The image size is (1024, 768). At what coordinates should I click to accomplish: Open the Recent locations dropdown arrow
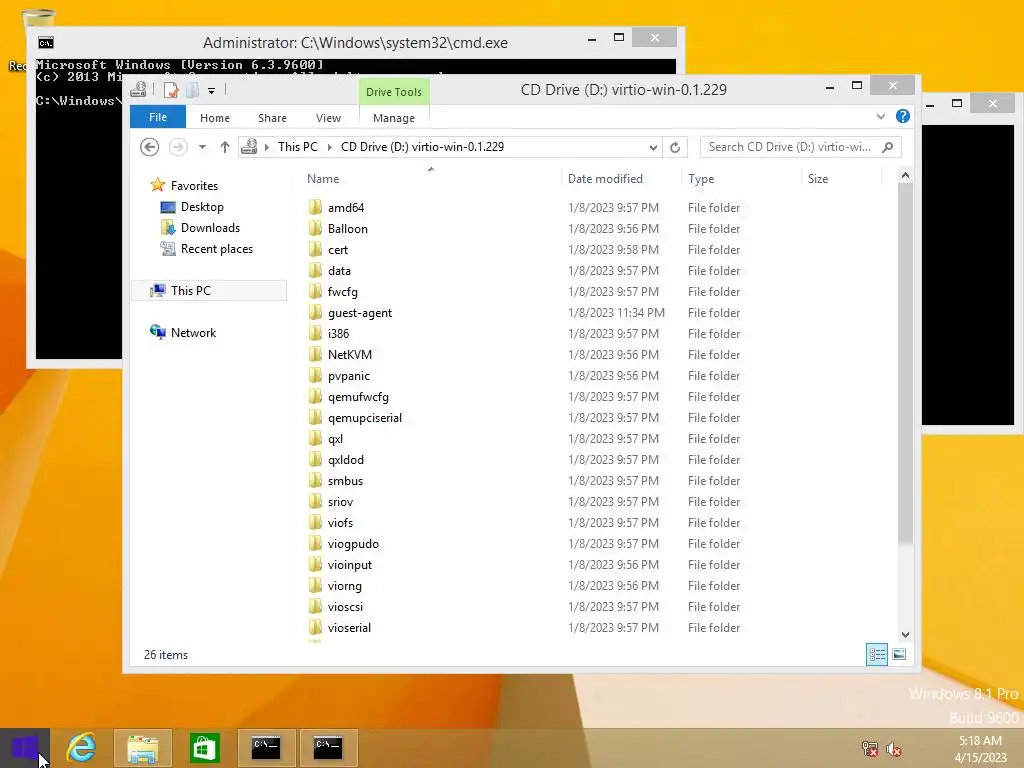pos(202,147)
